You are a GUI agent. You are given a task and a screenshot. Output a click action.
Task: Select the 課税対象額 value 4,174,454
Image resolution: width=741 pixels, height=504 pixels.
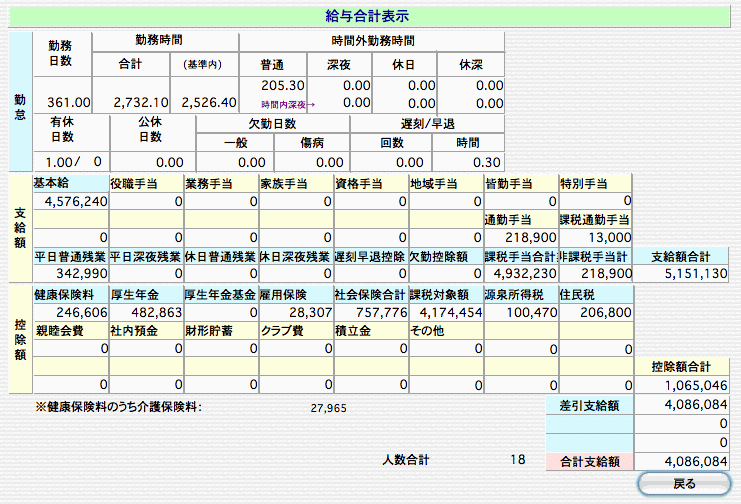click(x=445, y=312)
